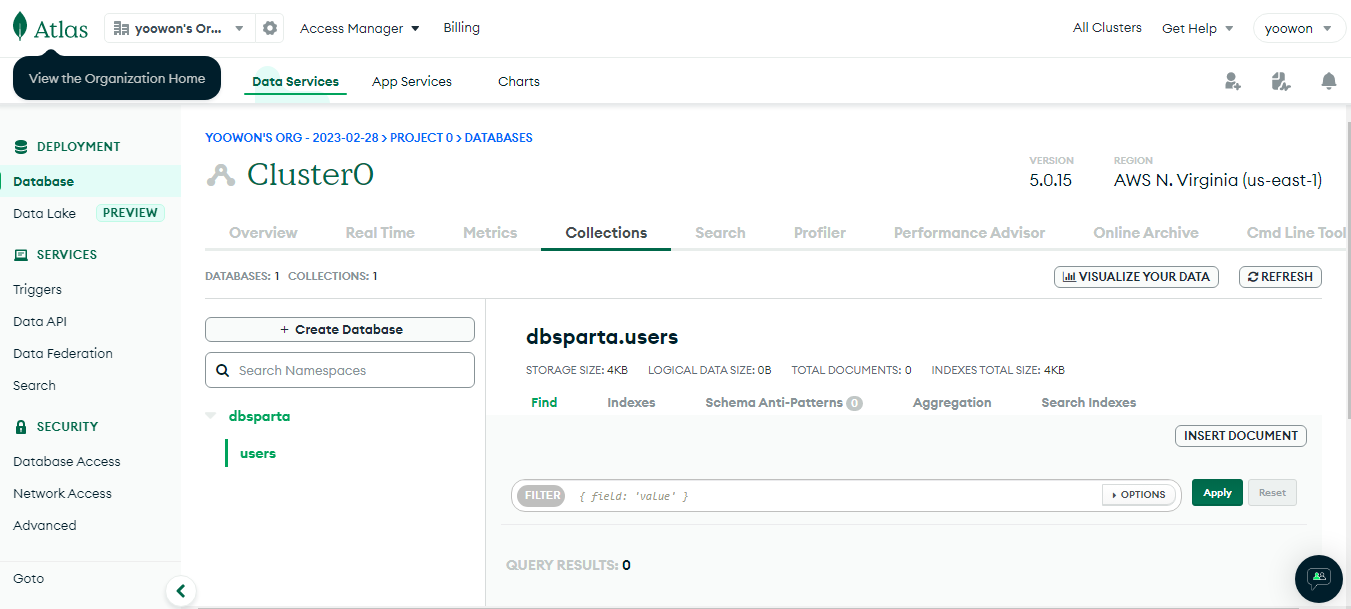Open Network Access settings
Viewport: 1351px width, 609px height.
coord(62,494)
